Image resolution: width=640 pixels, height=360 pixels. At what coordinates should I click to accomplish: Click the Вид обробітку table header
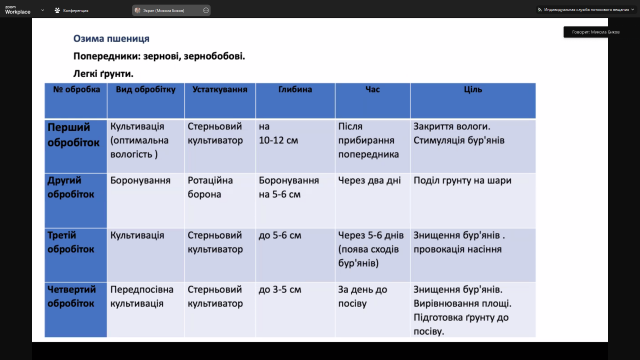(146, 89)
